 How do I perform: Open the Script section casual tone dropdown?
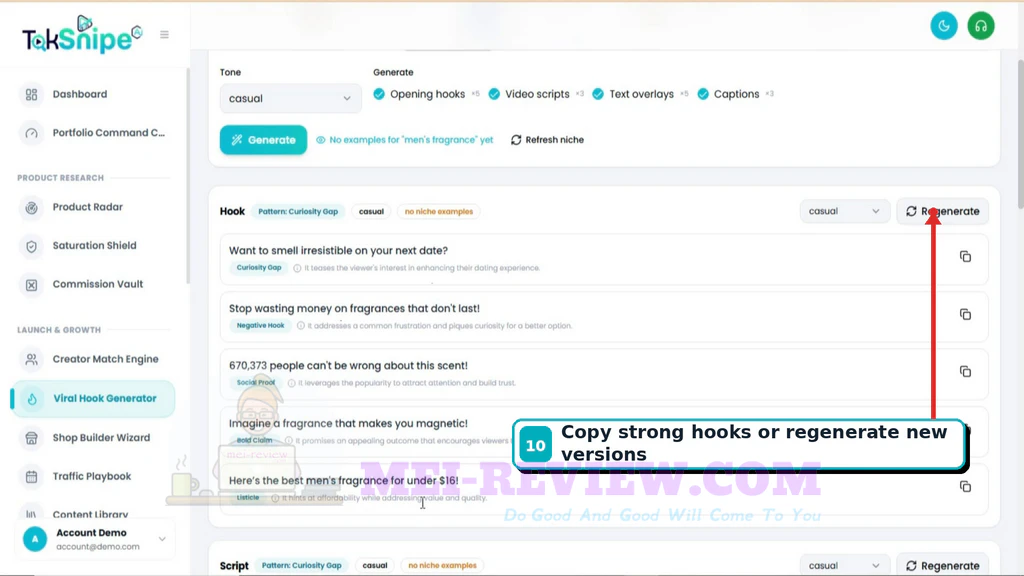tap(844, 566)
